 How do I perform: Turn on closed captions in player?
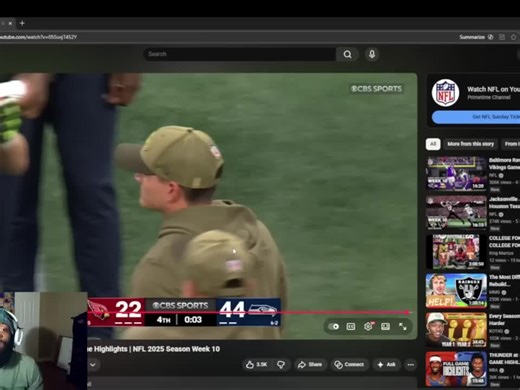(x=351, y=326)
